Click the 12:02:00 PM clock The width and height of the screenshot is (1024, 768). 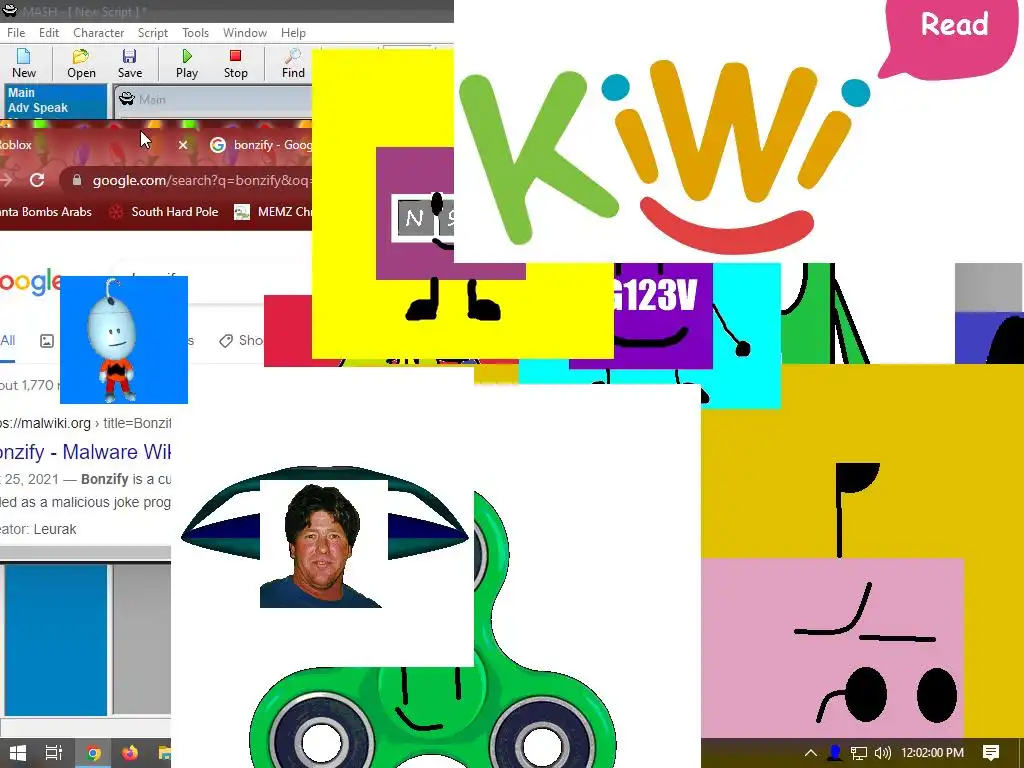pos(932,753)
